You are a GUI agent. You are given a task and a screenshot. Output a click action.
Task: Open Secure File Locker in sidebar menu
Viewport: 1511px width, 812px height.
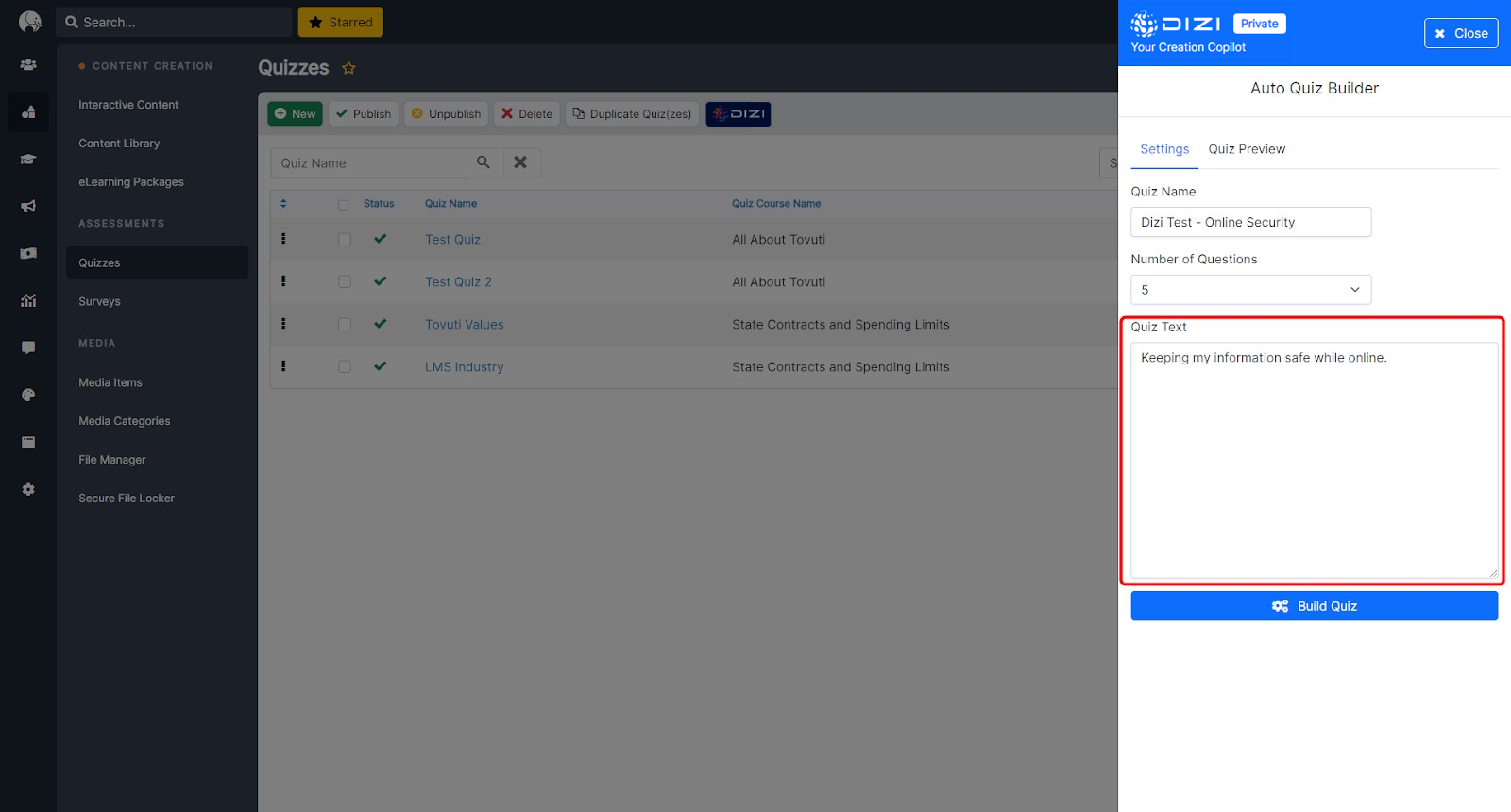point(127,499)
